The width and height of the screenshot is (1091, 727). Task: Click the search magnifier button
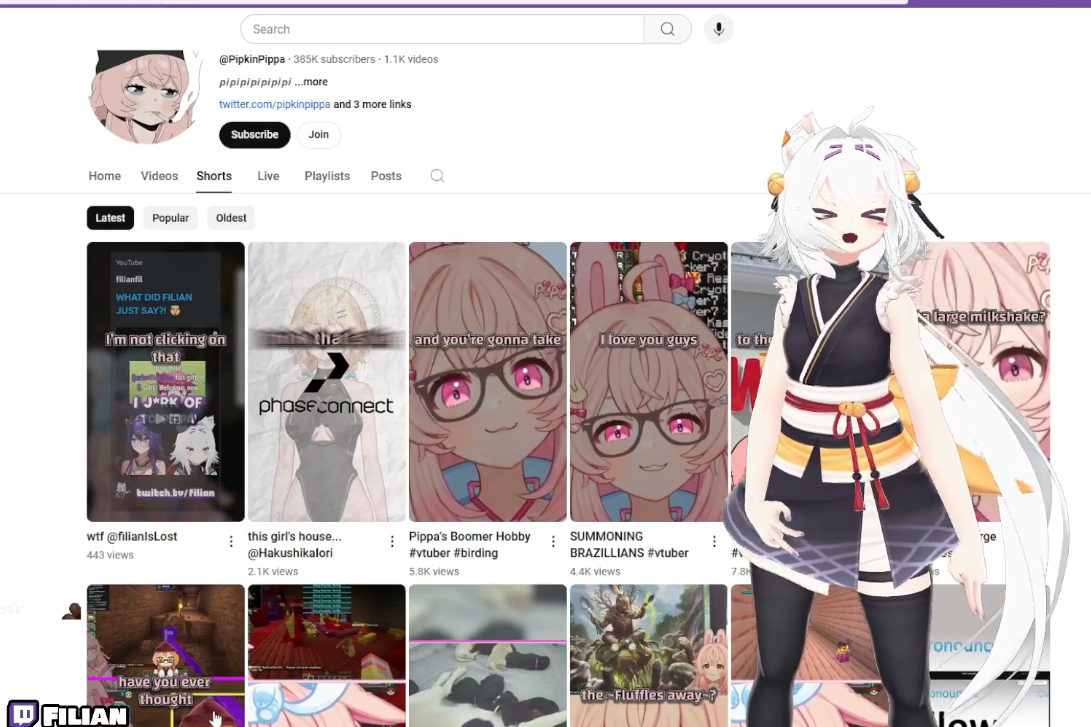coord(667,29)
